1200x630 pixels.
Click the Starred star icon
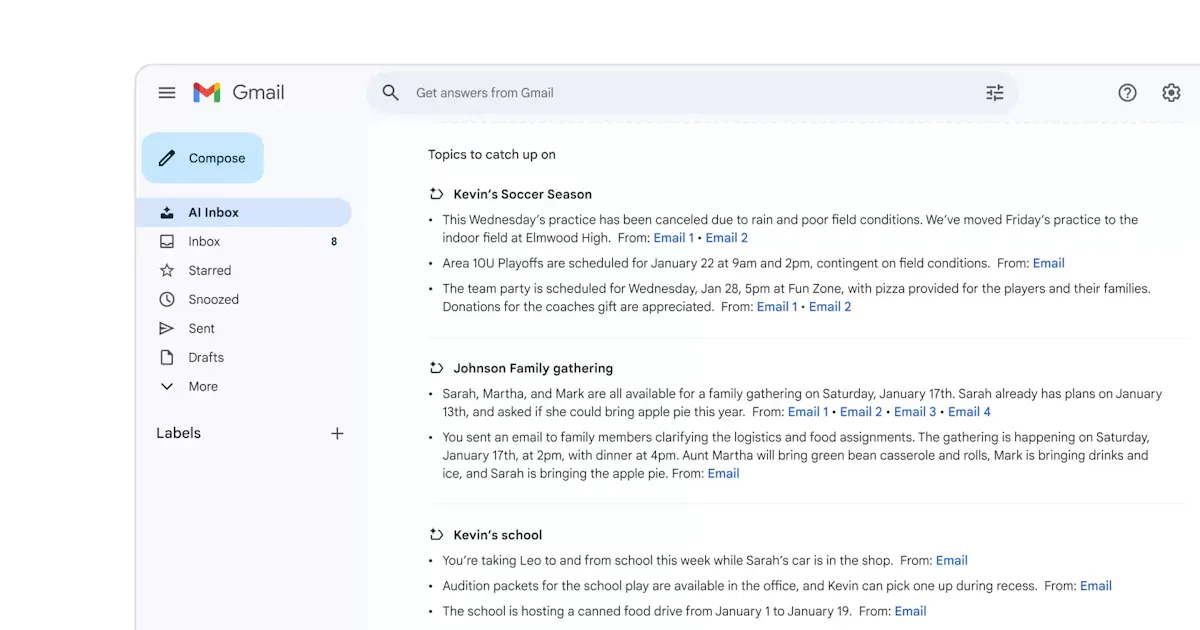tap(167, 271)
